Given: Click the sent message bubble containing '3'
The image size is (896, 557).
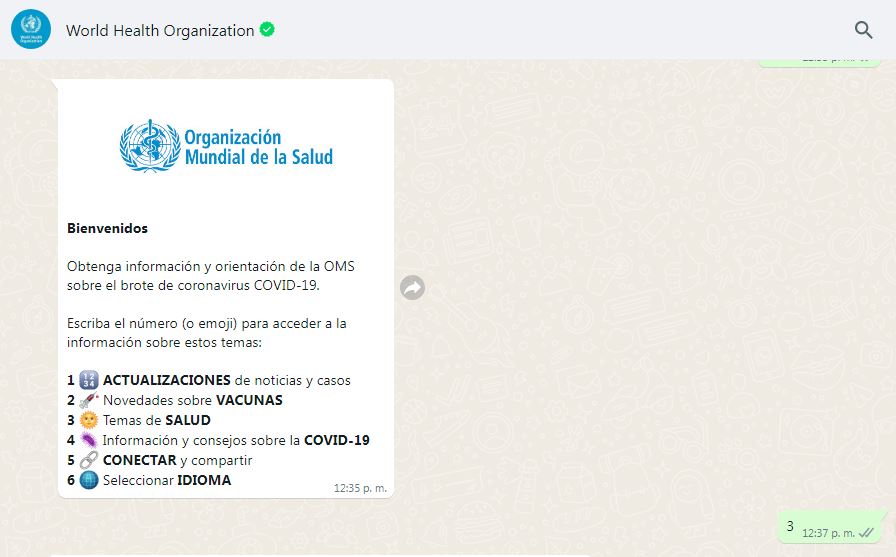Looking at the screenshot, I should tap(830, 527).
